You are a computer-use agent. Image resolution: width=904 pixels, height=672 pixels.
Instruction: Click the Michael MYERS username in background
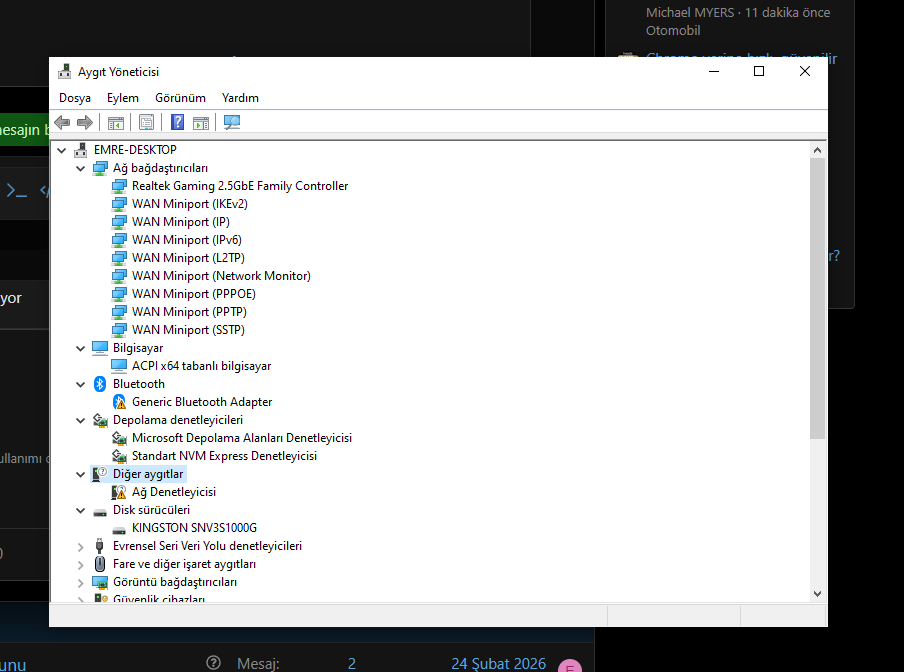pyautogui.click(x=690, y=12)
